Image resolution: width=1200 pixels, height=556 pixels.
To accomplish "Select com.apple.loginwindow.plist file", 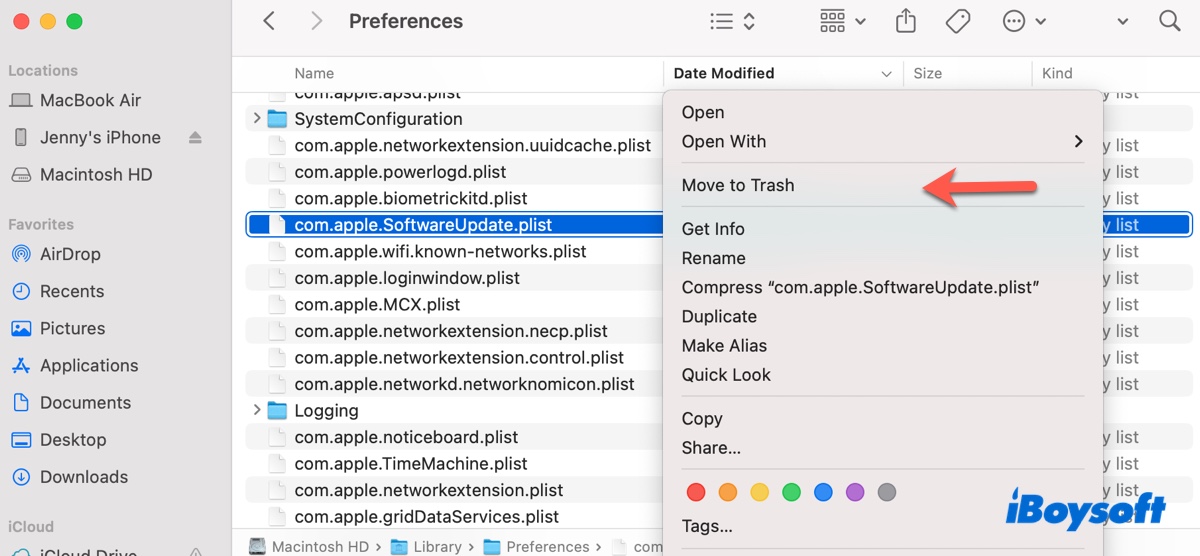I will click(x=407, y=278).
